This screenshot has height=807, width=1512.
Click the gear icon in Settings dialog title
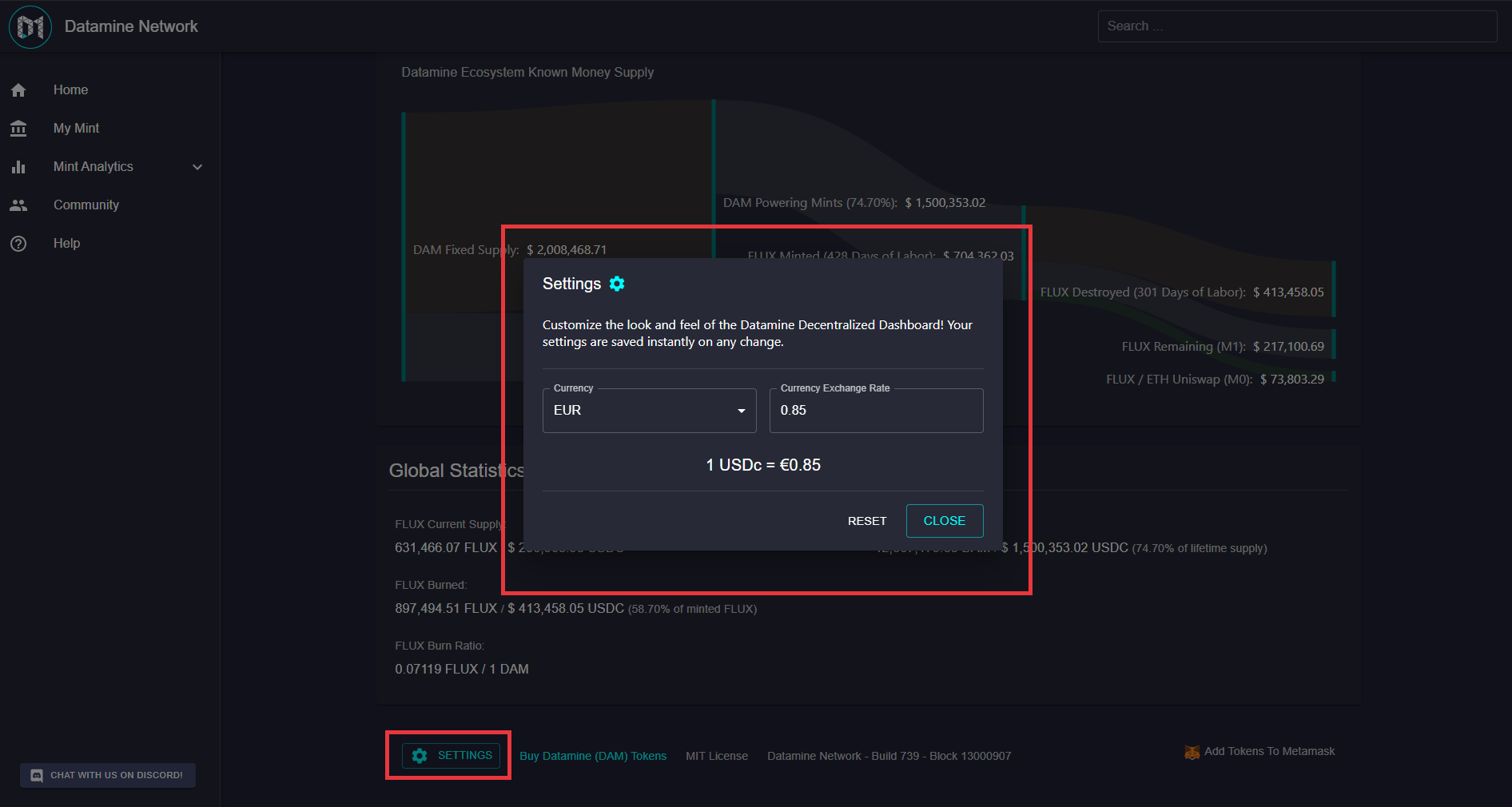617,284
